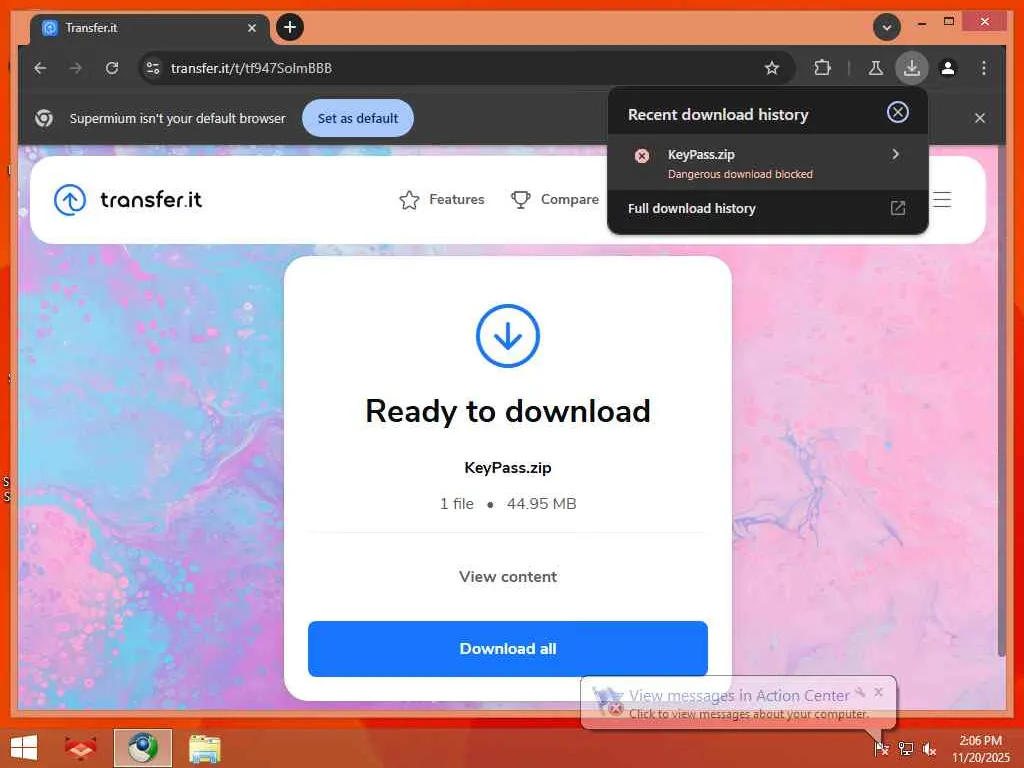
Task: Dismiss the default browser infobar
Action: pos(980,118)
